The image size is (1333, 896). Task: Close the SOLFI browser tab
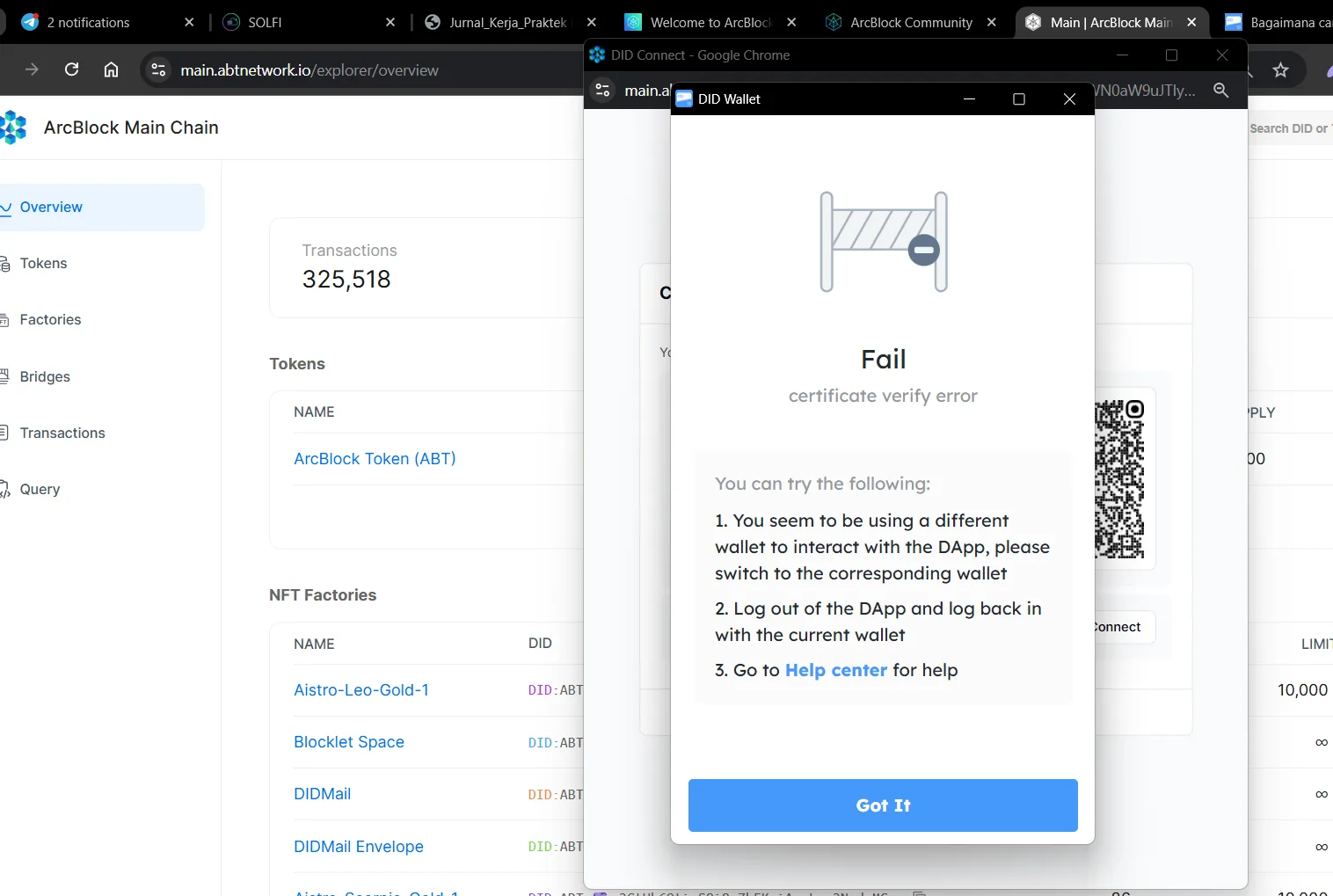(390, 22)
